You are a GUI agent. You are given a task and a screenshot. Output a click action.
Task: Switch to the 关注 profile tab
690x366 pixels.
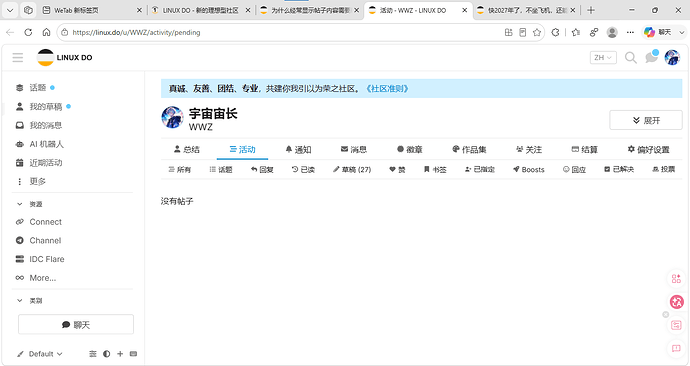[x=529, y=150]
